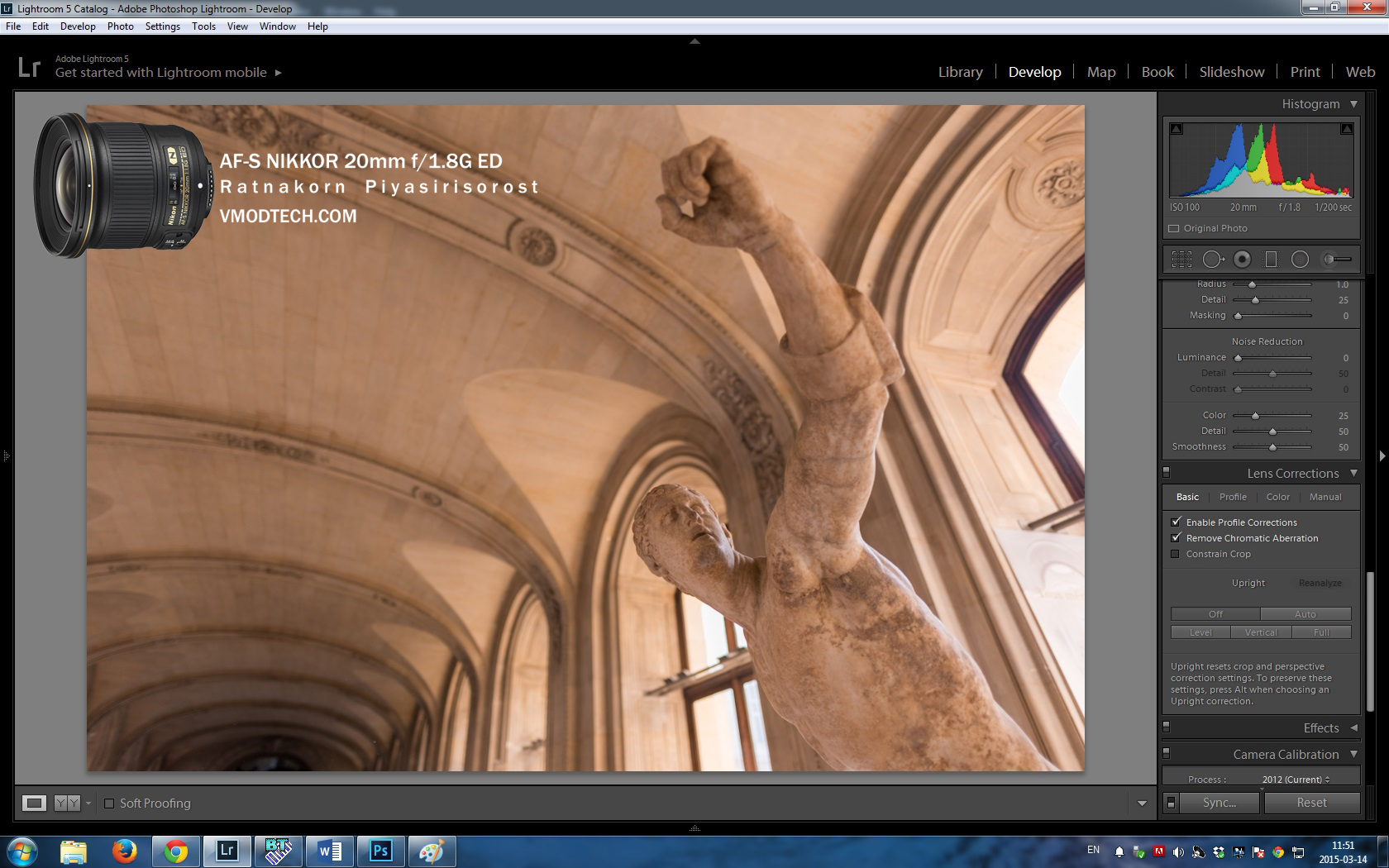
Task: Select the Radial Filter tool
Action: [x=1300, y=260]
